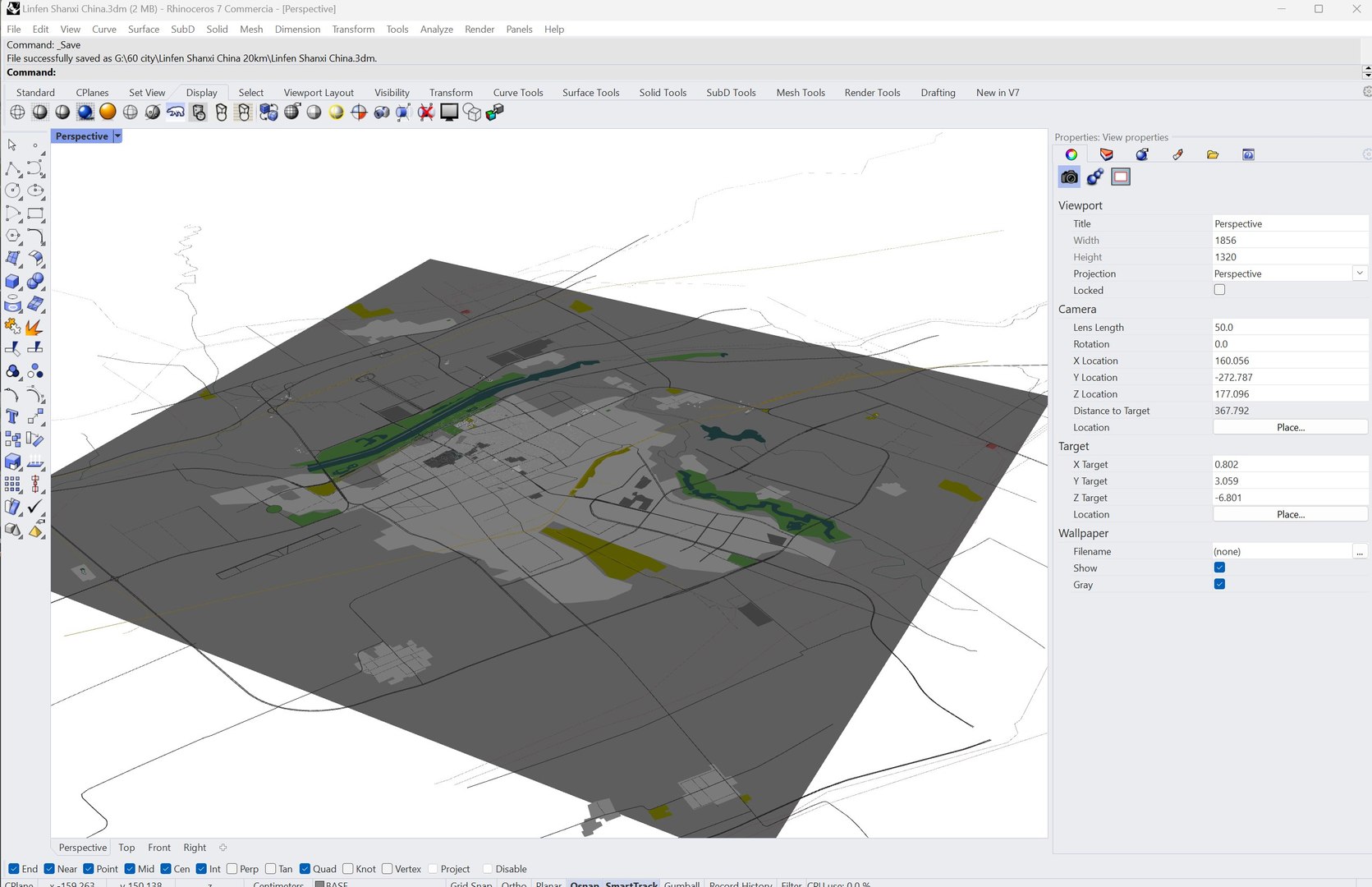Pick the Rectangle tool icon
Image resolution: width=1372 pixels, height=887 pixels.
pyautogui.click(x=35, y=214)
